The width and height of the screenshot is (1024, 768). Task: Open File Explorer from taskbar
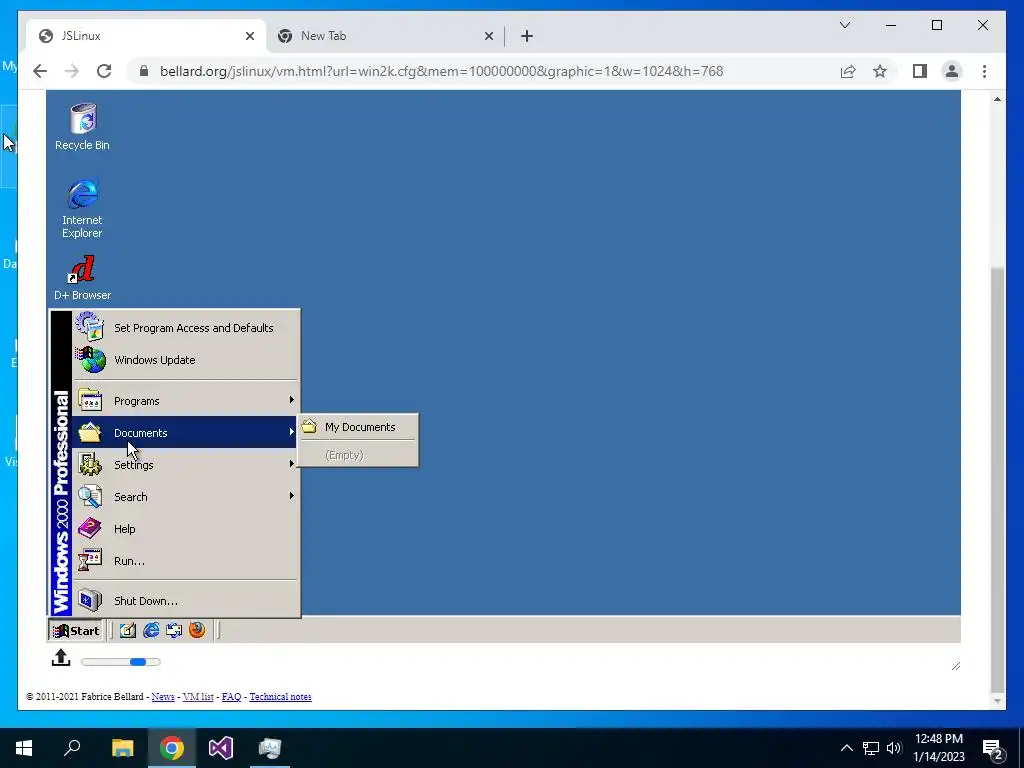122,748
